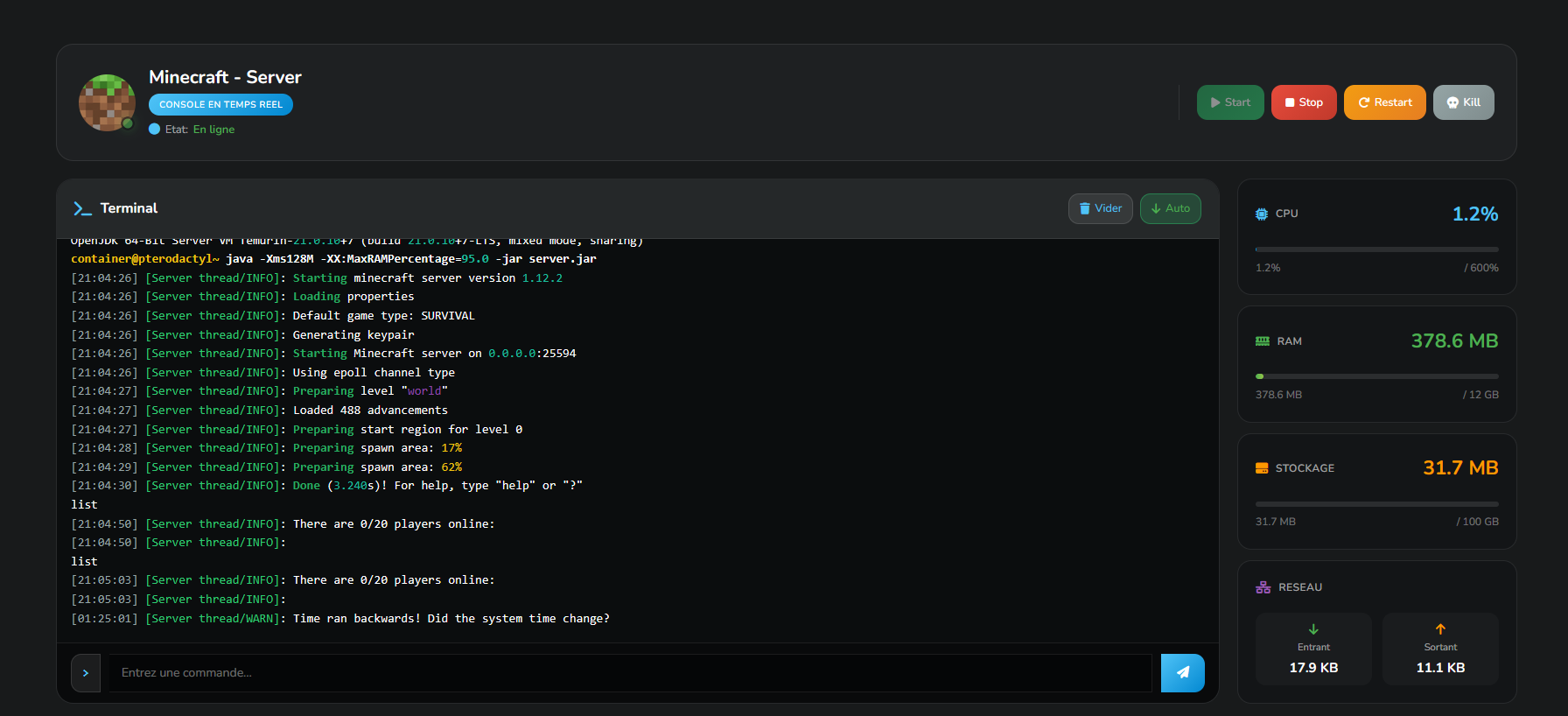Click the CPU usage progress bar
Image resolution: width=1568 pixels, height=716 pixels.
[1377, 249]
